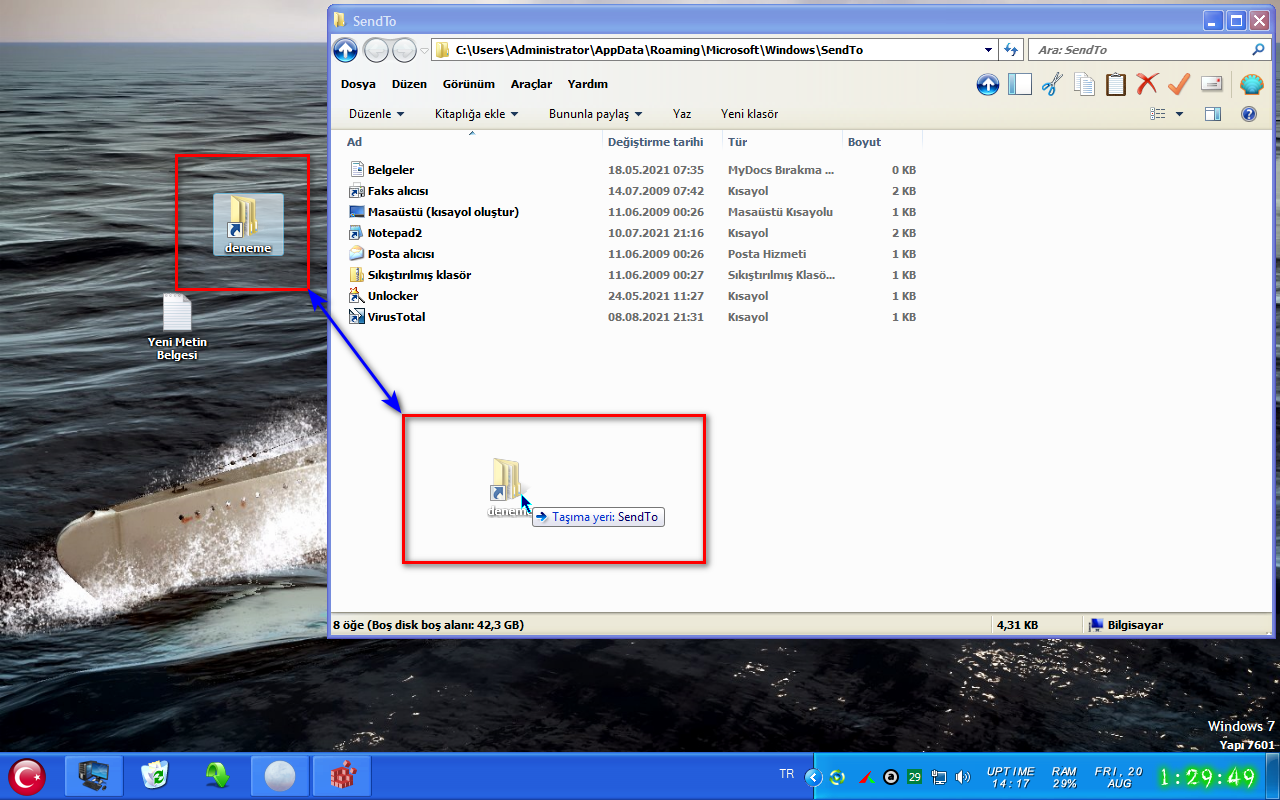This screenshot has height=800, width=1280.
Task: Click the green arrow taskbar icon
Action: tap(217, 776)
